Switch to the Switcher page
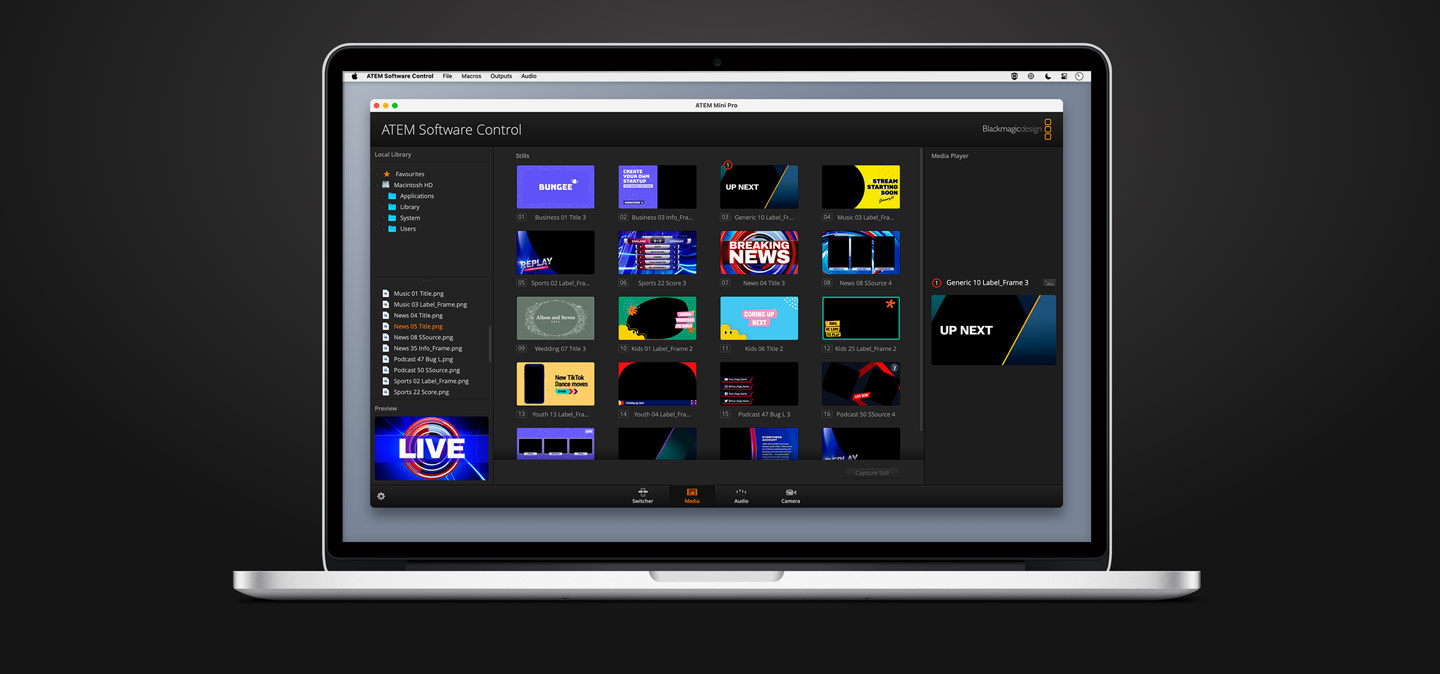The width and height of the screenshot is (1440, 674). (x=642, y=496)
